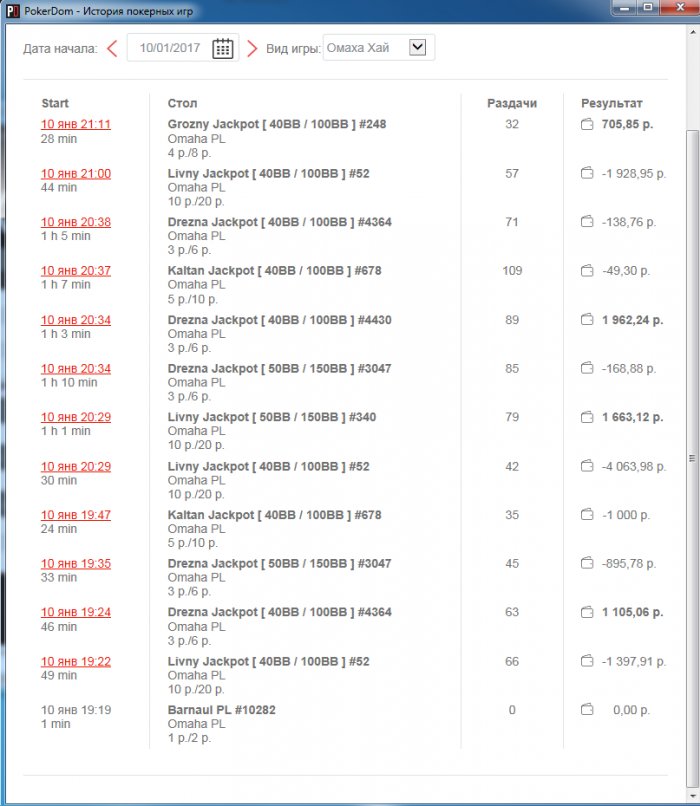The height and width of the screenshot is (806, 700).
Task: Open session link 10 янв 20:37
Action: pyautogui.click(x=76, y=271)
